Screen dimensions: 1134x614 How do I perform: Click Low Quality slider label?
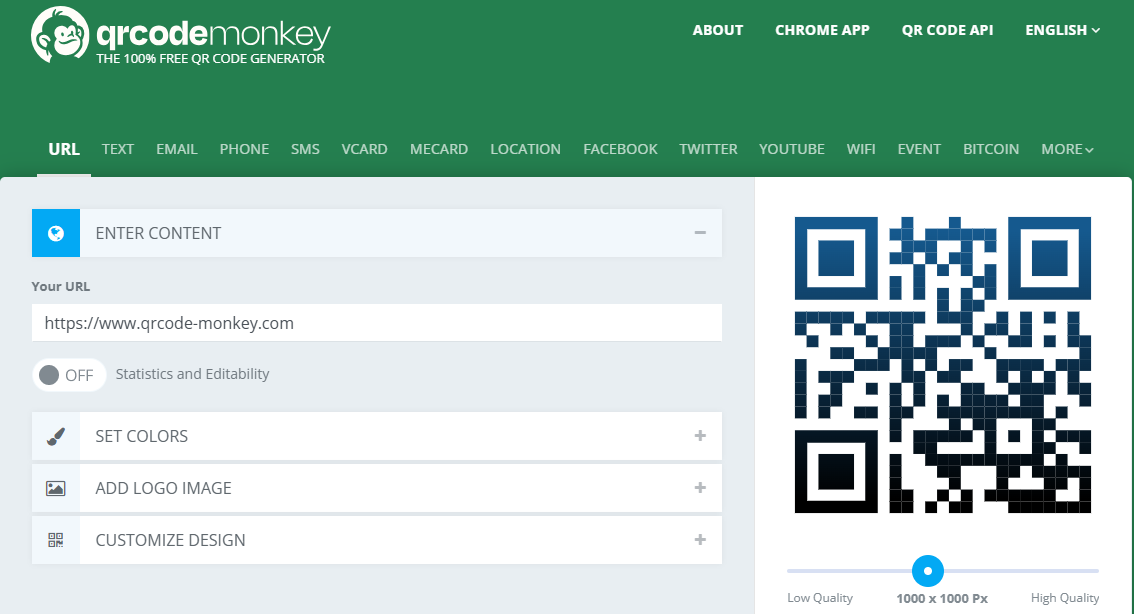[x=819, y=598]
